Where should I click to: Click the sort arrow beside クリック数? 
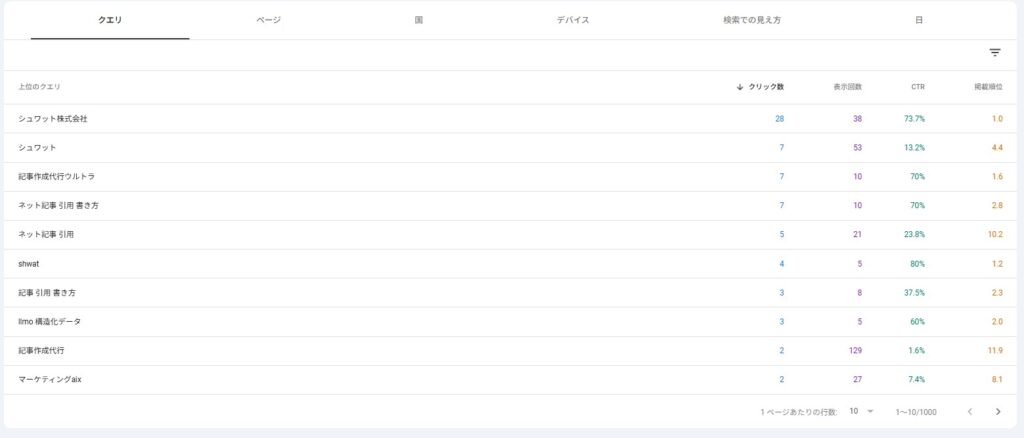[739, 87]
